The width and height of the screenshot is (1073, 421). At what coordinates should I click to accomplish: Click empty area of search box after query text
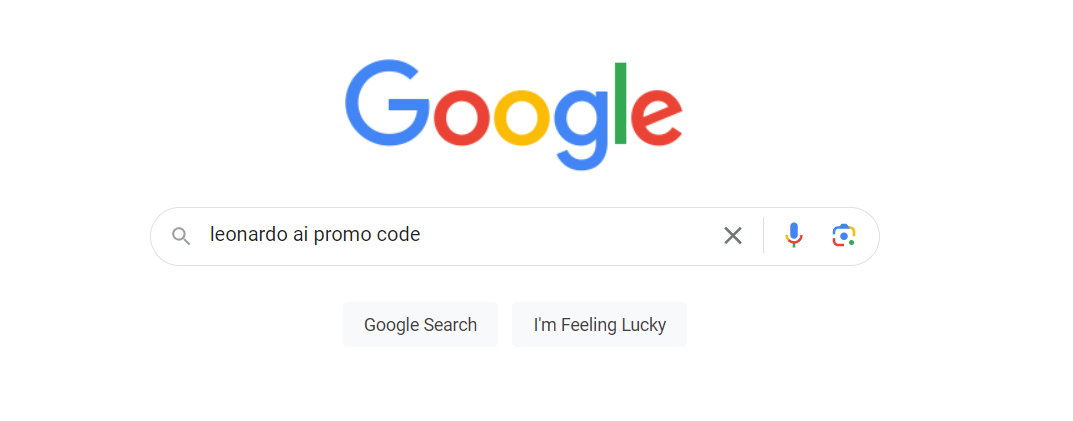coord(568,236)
